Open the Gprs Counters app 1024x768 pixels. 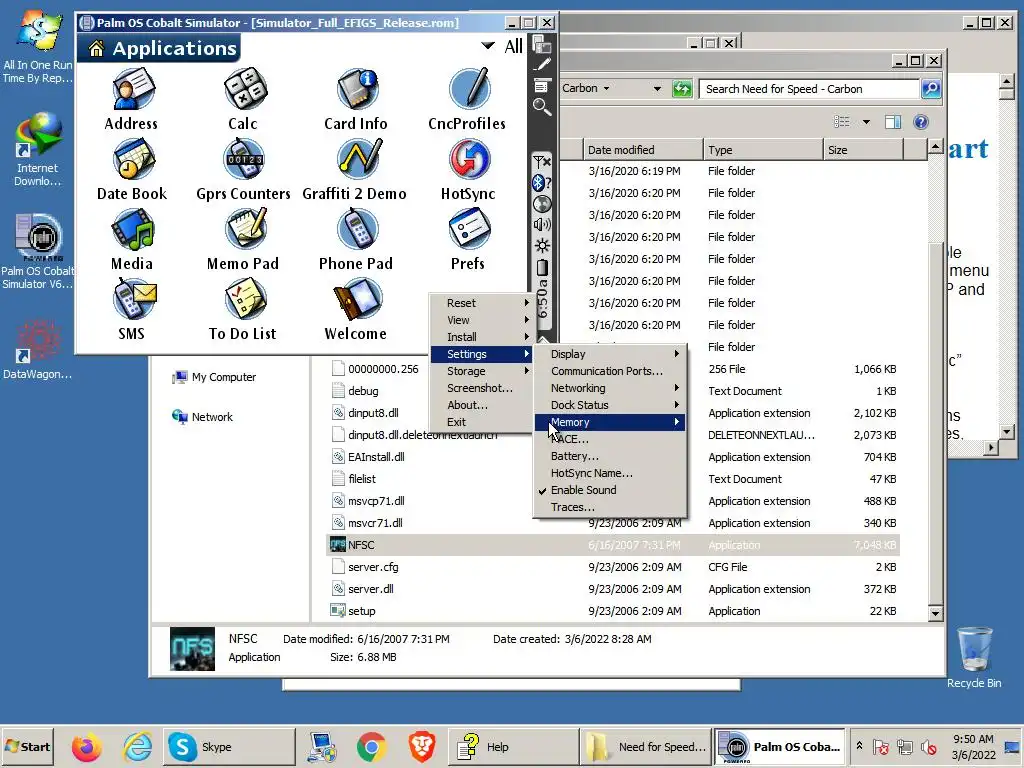click(243, 170)
